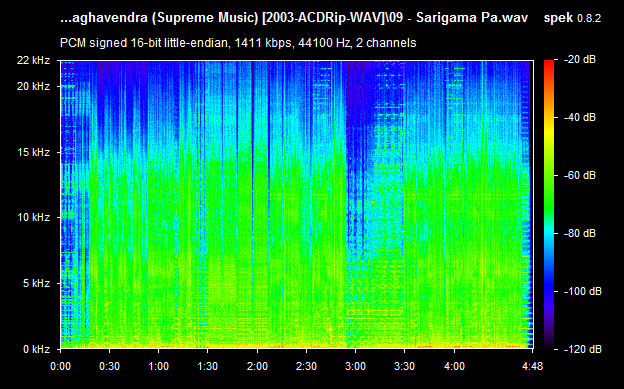Click the red top of color scale

pyautogui.click(x=549, y=64)
